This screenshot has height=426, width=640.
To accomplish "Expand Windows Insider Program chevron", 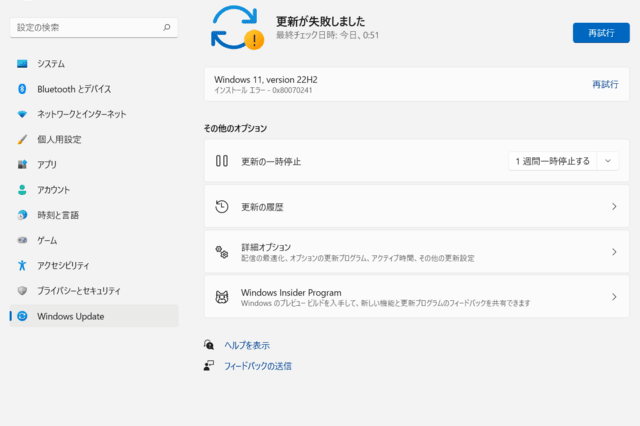I will (614, 297).
